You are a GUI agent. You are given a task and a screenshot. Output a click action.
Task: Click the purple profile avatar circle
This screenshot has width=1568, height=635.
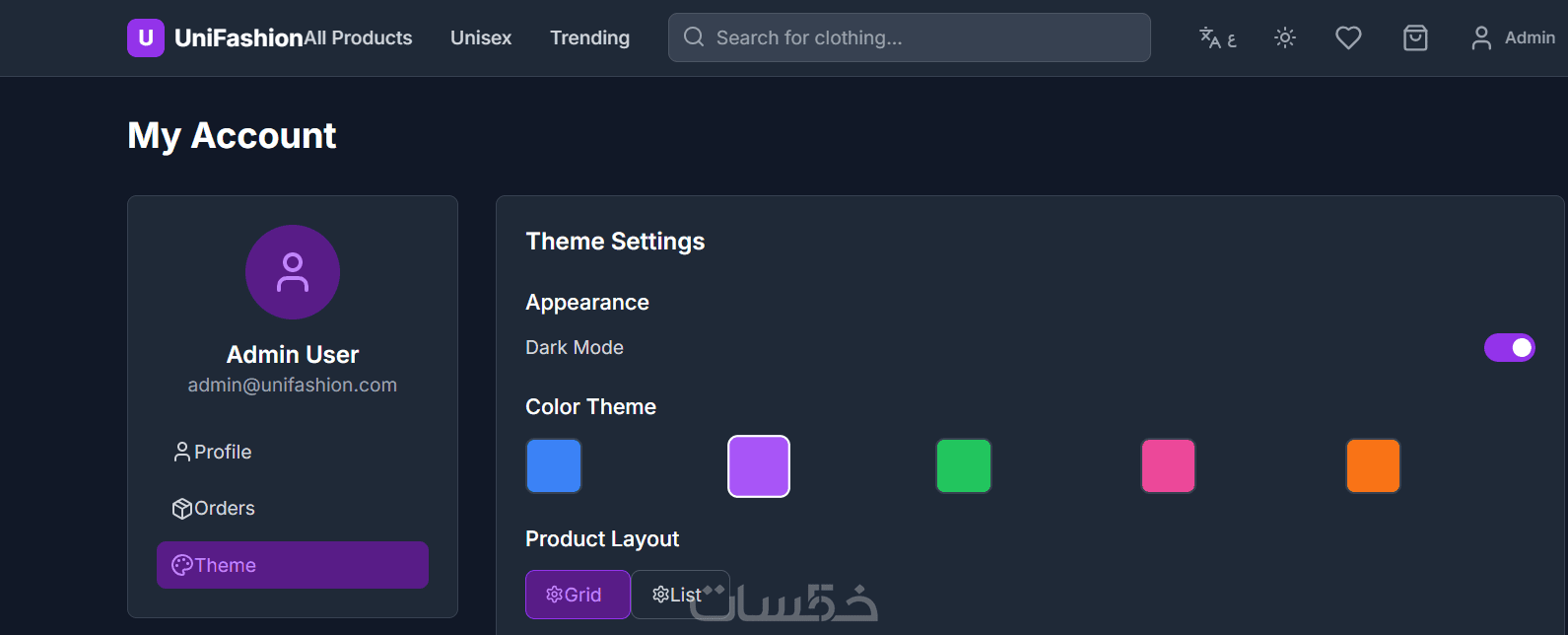tap(293, 272)
